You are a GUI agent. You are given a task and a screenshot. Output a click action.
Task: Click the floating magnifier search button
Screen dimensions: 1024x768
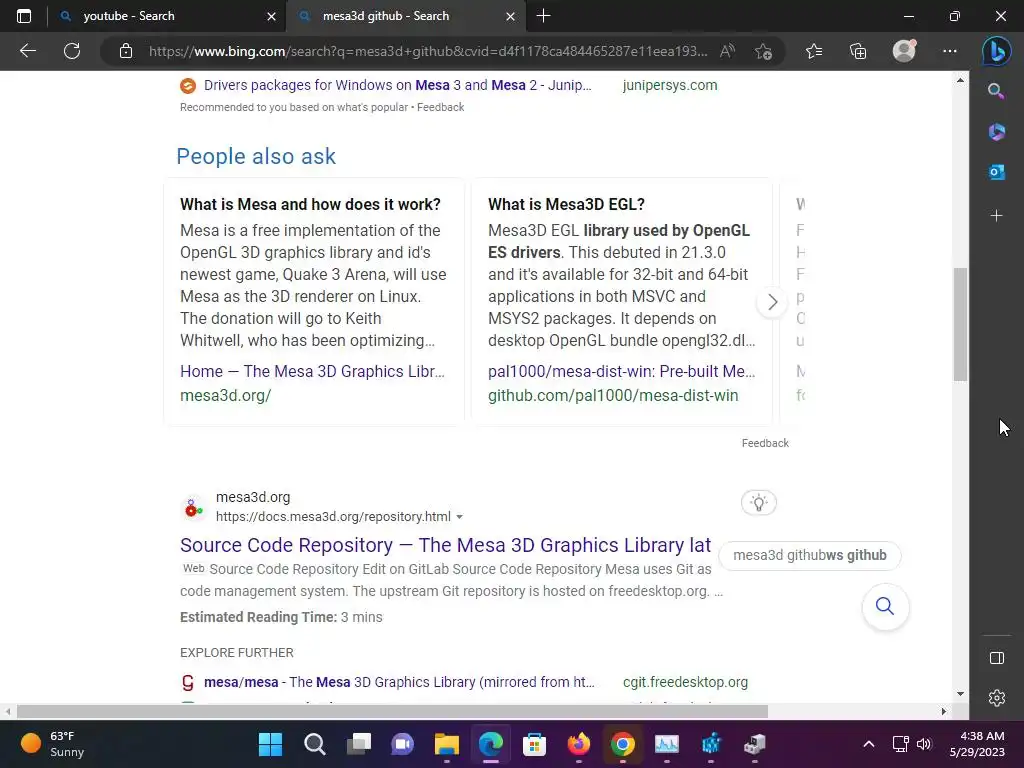[885, 606]
